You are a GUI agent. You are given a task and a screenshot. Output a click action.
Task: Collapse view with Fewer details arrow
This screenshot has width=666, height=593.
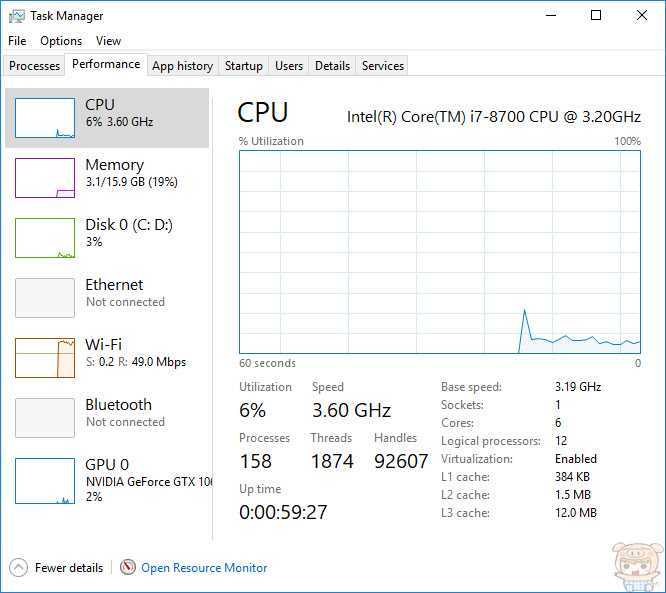(x=19, y=568)
